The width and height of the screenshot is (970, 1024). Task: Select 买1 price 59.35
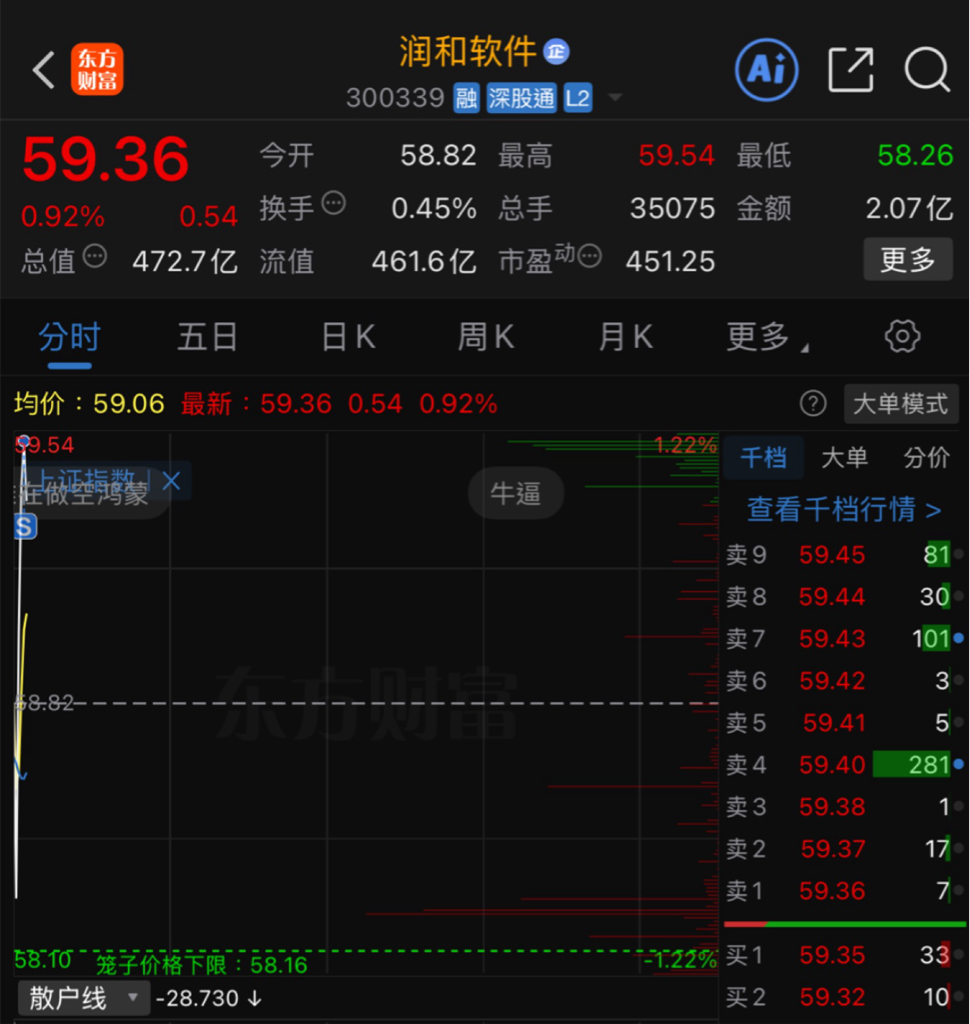pyautogui.click(x=832, y=955)
